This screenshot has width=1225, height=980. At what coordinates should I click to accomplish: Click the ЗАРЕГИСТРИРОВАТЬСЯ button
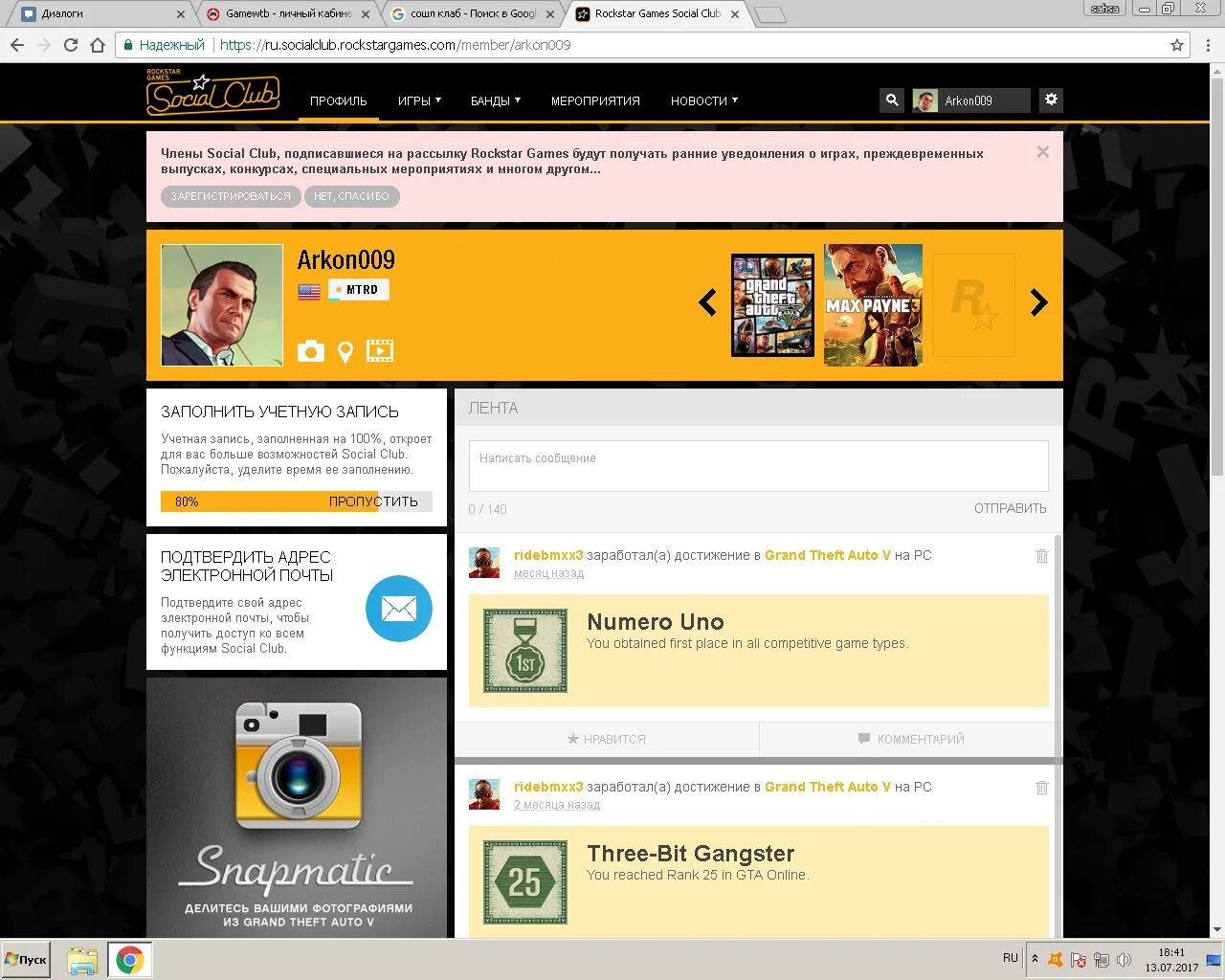pos(231,196)
